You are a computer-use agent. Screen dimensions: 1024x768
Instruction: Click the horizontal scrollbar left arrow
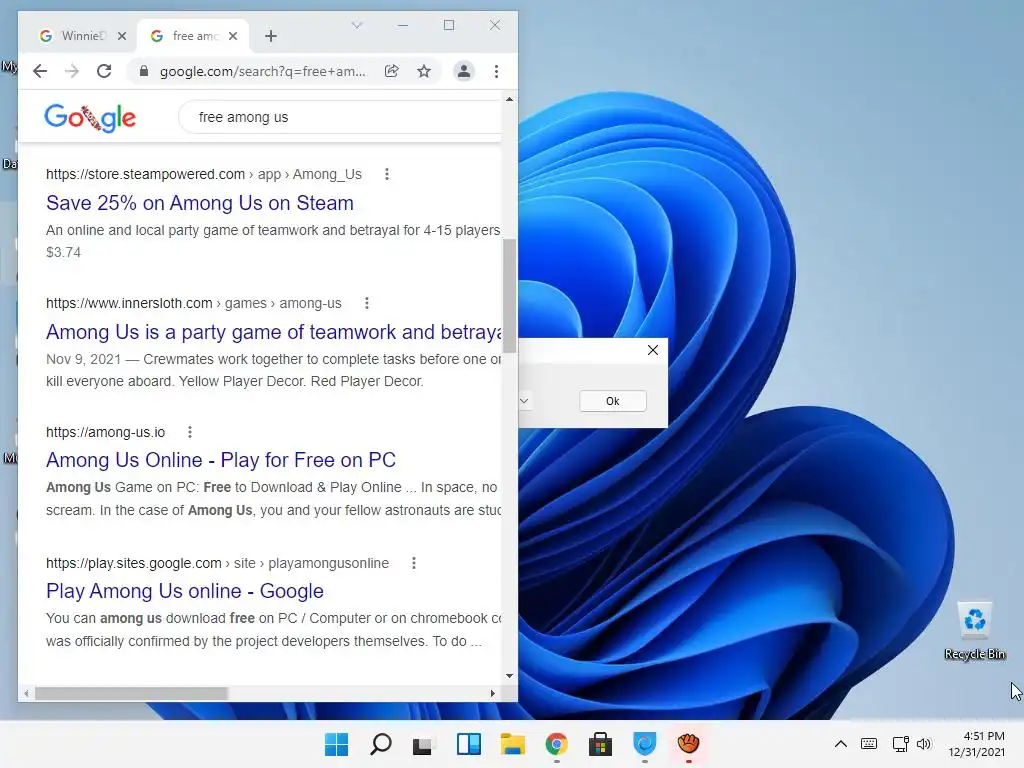click(x=25, y=694)
